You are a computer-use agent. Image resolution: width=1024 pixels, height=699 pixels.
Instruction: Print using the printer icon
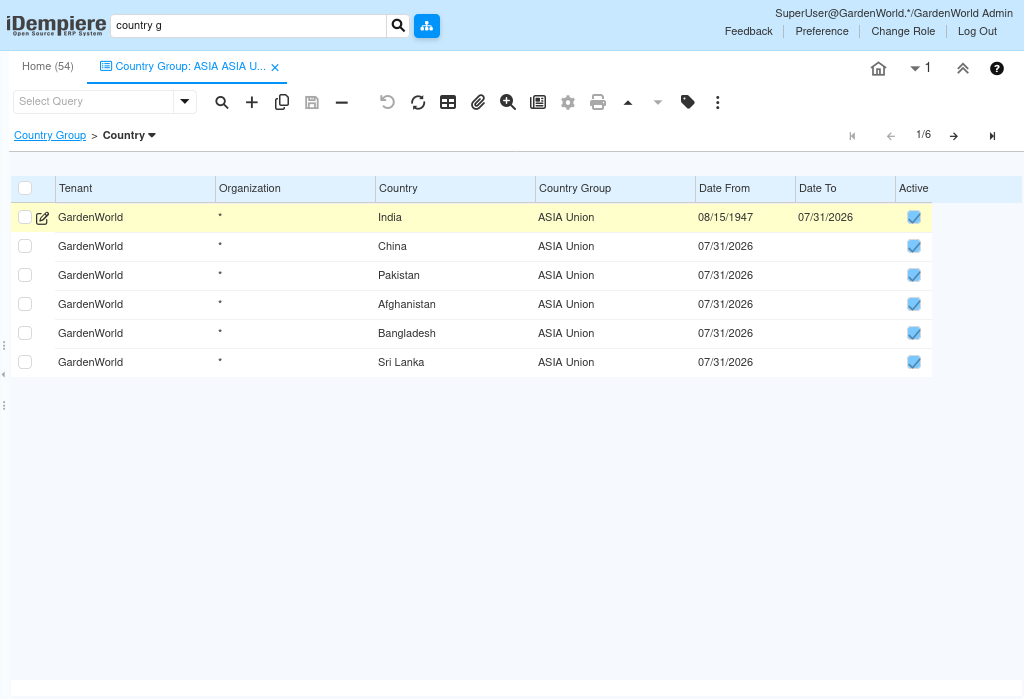click(598, 103)
